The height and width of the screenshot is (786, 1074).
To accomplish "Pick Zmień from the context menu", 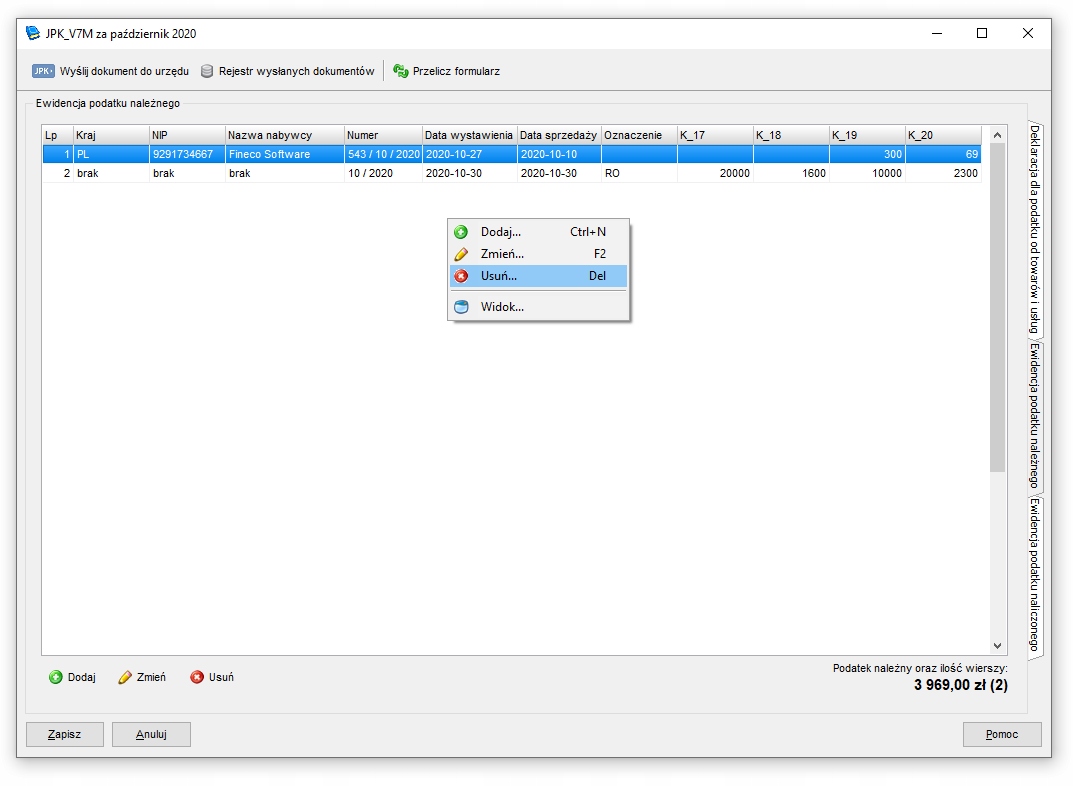I will click(x=502, y=254).
